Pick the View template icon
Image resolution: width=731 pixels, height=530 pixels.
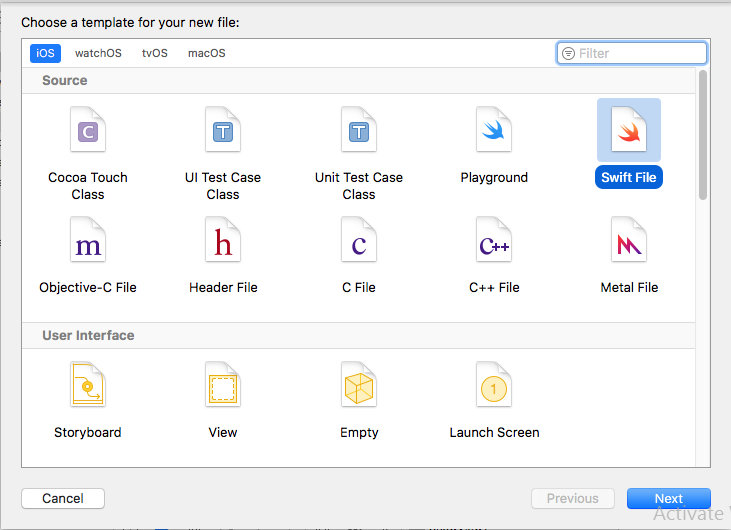pos(223,385)
